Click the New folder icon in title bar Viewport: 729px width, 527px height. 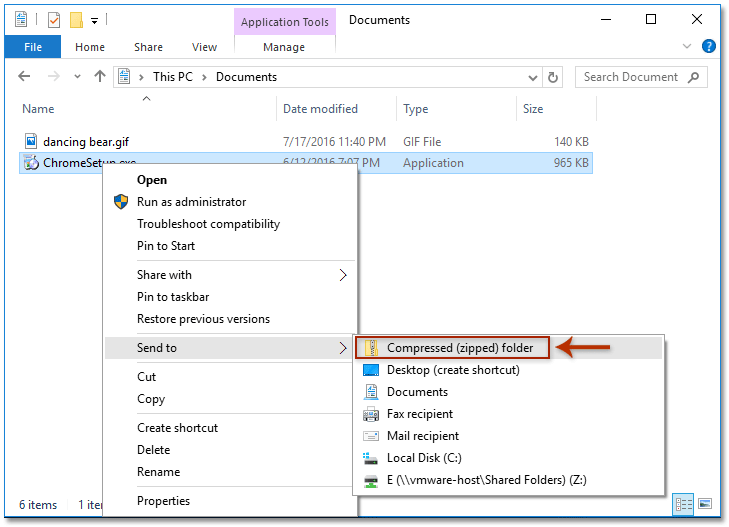[75, 20]
